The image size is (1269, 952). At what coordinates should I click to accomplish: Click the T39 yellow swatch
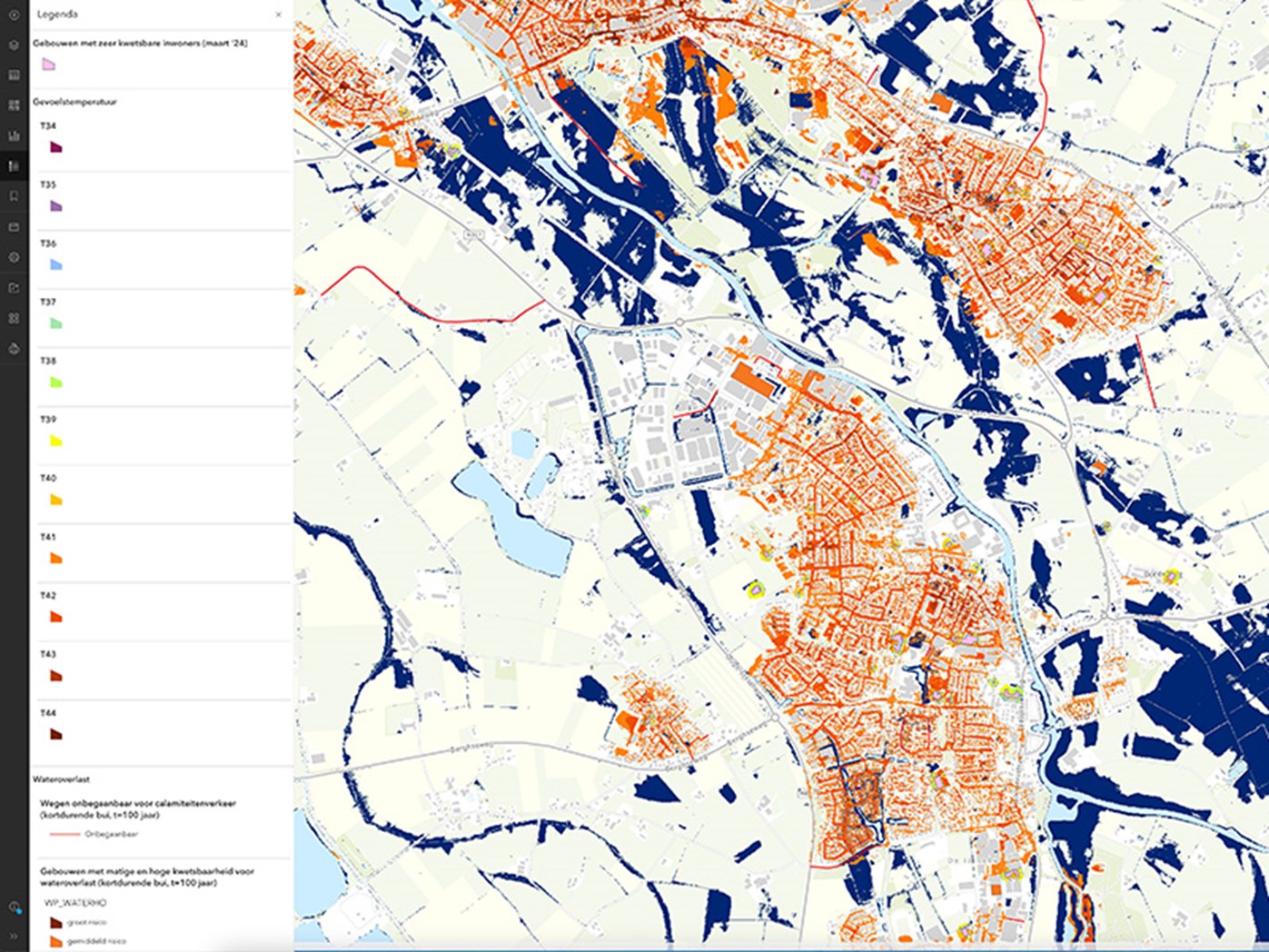click(x=55, y=441)
